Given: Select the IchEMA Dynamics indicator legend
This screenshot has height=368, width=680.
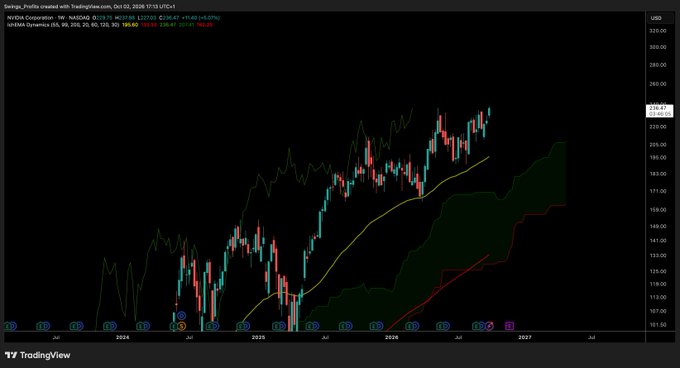Looking at the screenshot, I should [63, 25].
